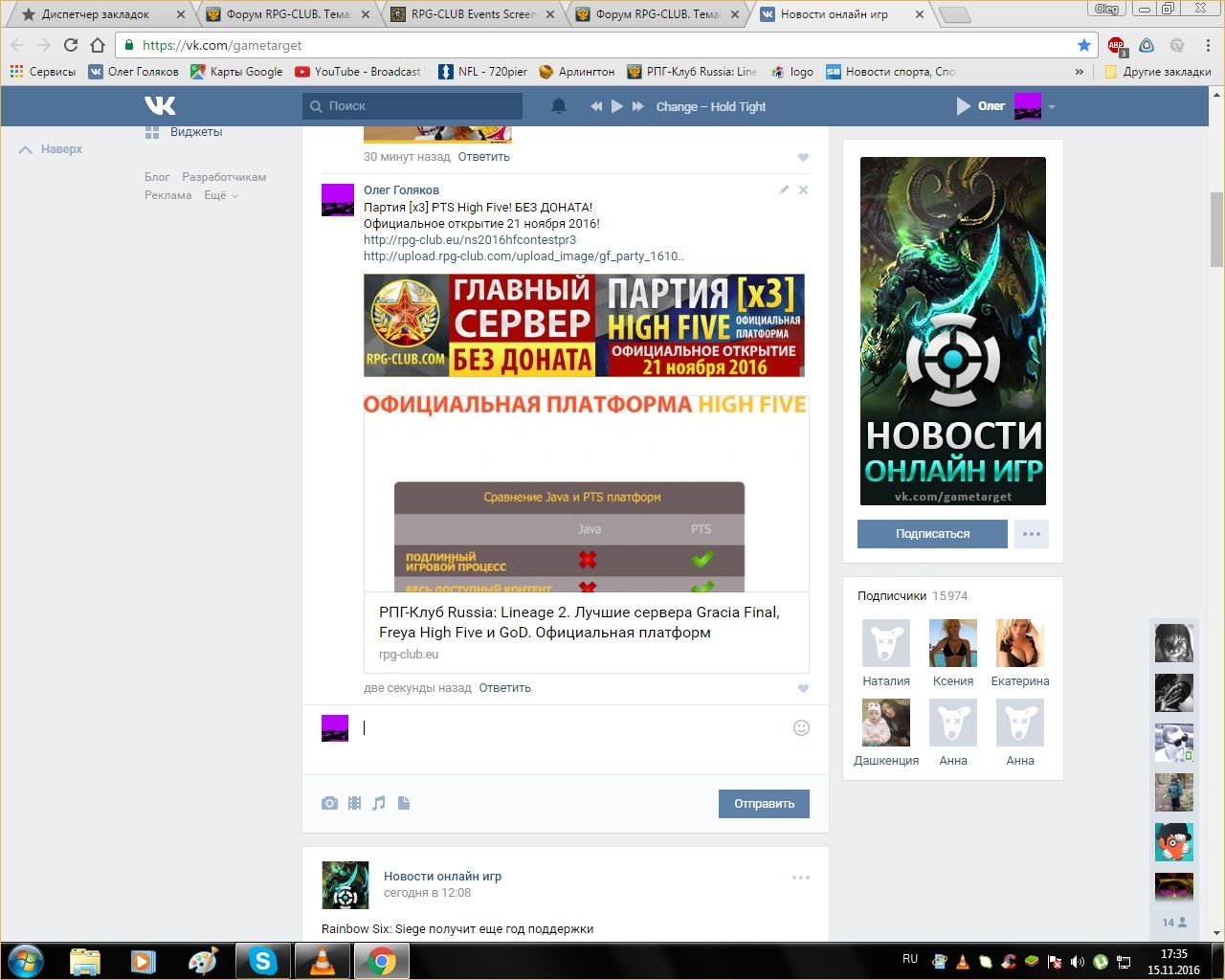The image size is (1225, 980).
Task: Open the YouTube - Broadcast bookmark
Action: click(358, 72)
